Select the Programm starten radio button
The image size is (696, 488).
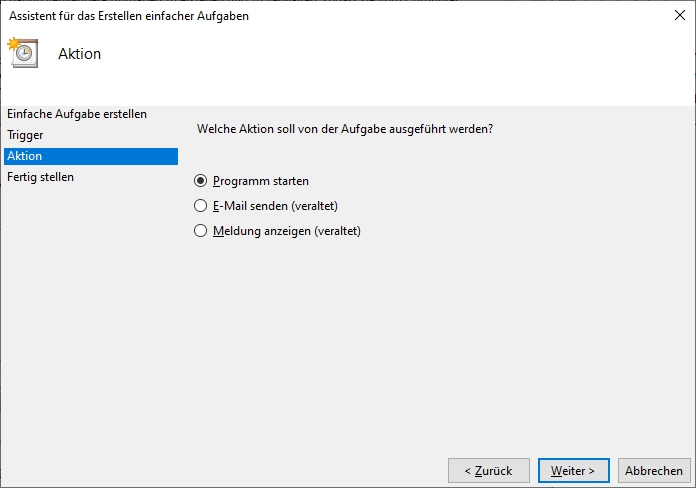point(201,181)
